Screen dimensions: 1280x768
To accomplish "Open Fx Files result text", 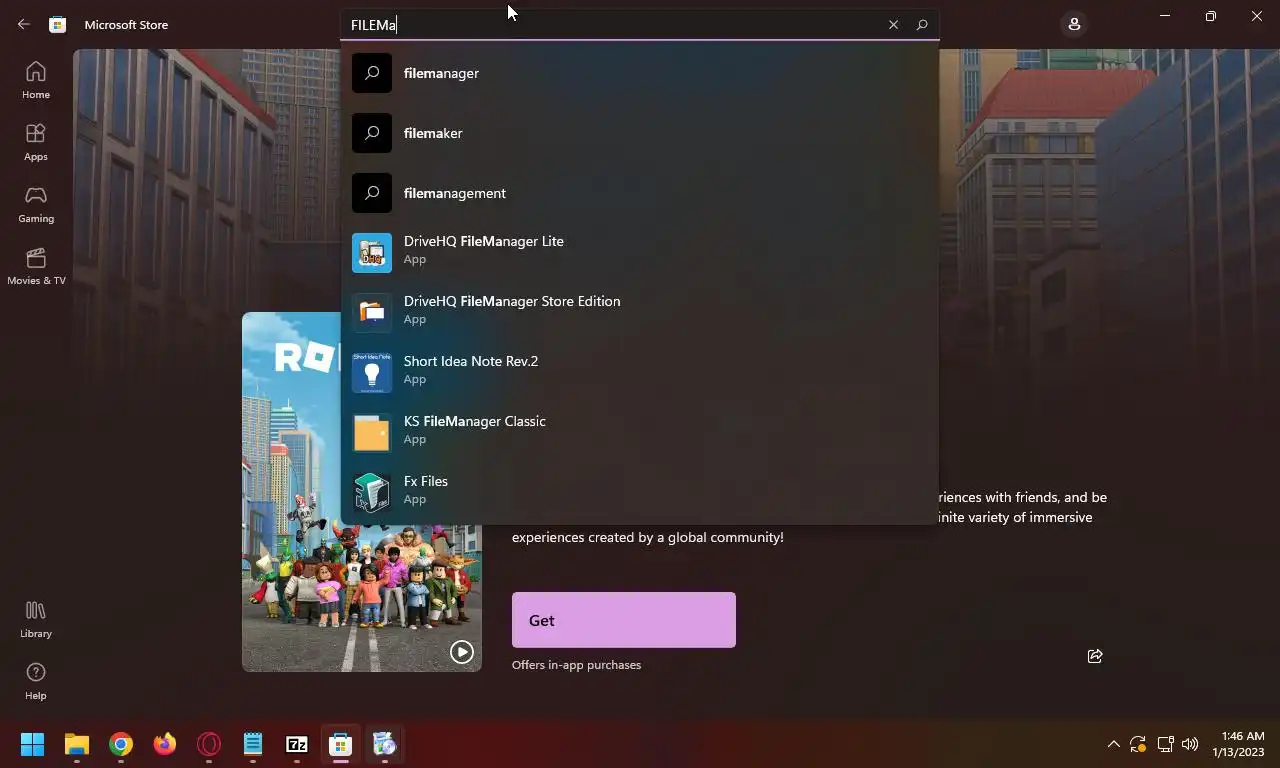I will click(x=426, y=481).
